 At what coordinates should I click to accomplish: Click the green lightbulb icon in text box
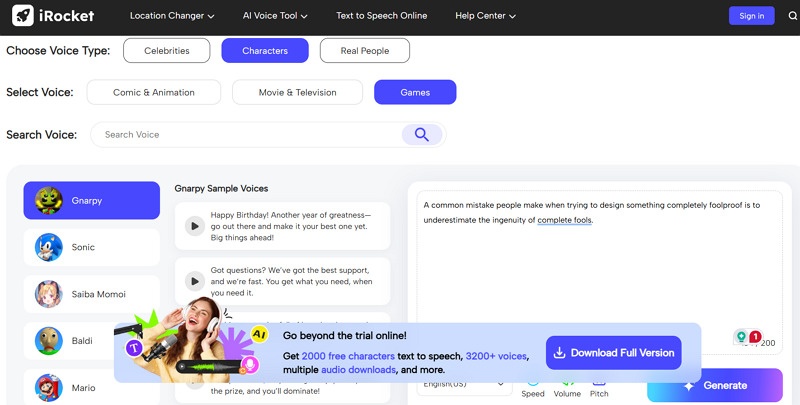[x=741, y=337]
